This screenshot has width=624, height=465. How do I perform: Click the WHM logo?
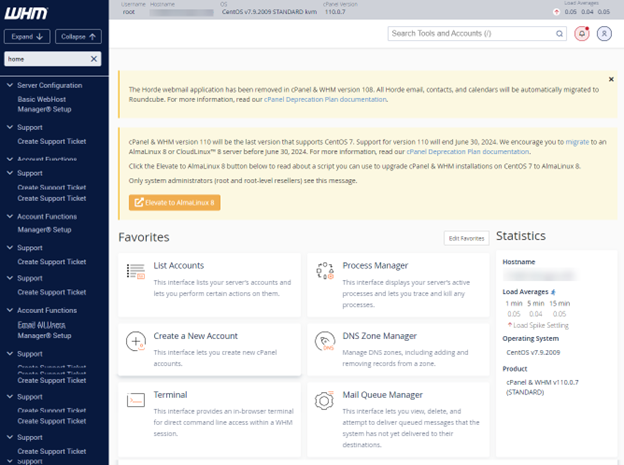(x=27, y=12)
